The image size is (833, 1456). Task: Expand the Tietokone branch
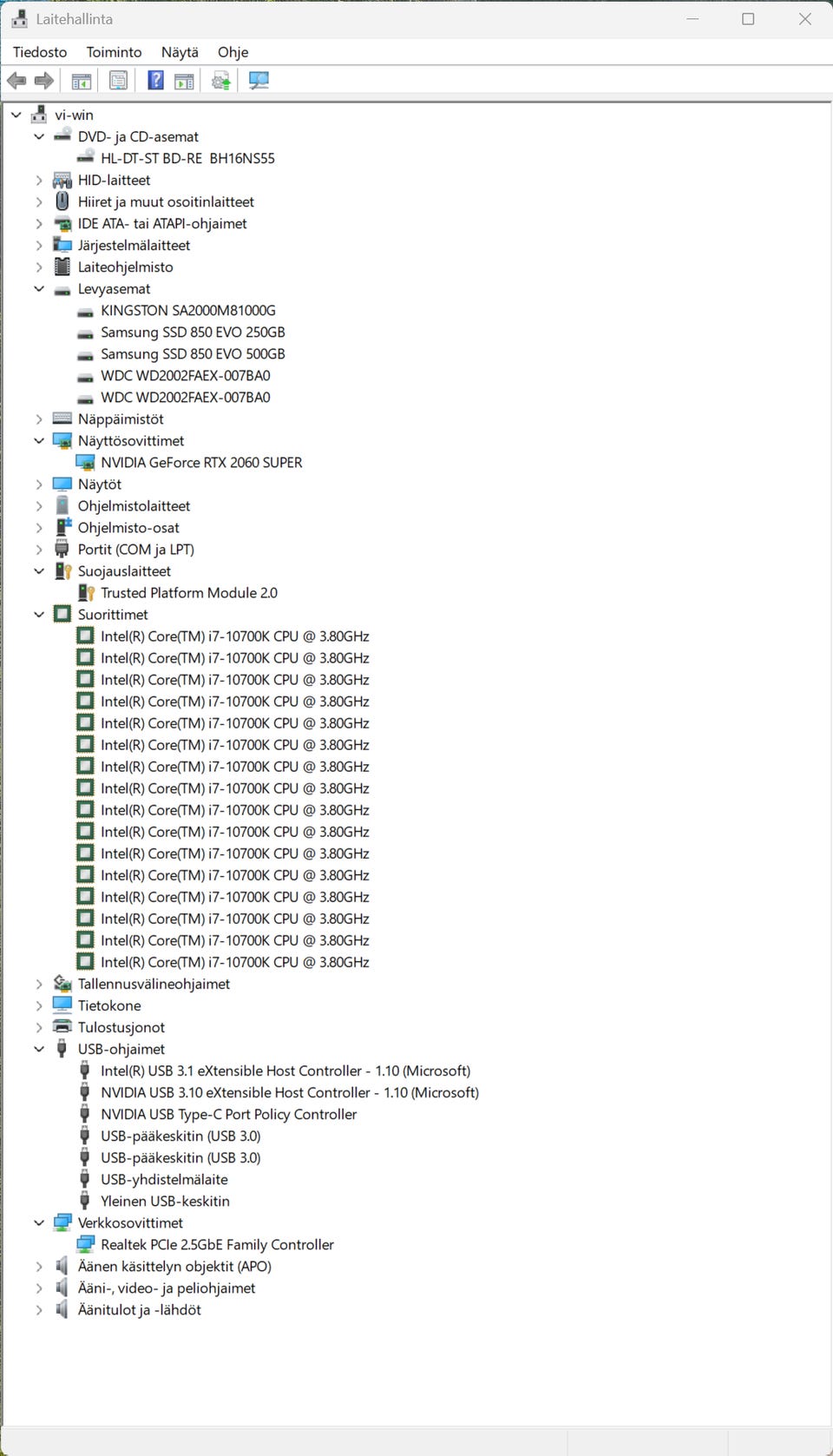[x=39, y=1005]
